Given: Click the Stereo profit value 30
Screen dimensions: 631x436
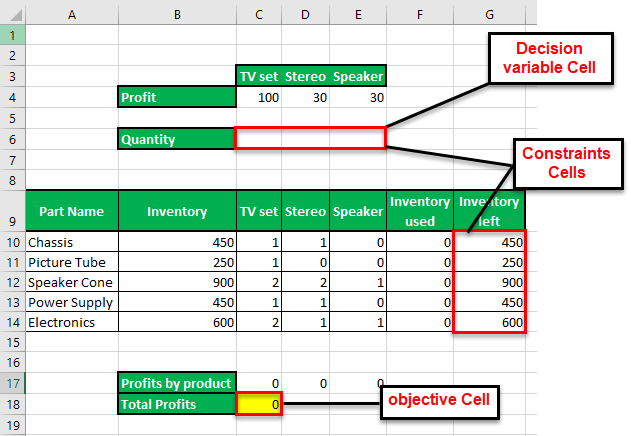Looking at the screenshot, I should [305, 97].
